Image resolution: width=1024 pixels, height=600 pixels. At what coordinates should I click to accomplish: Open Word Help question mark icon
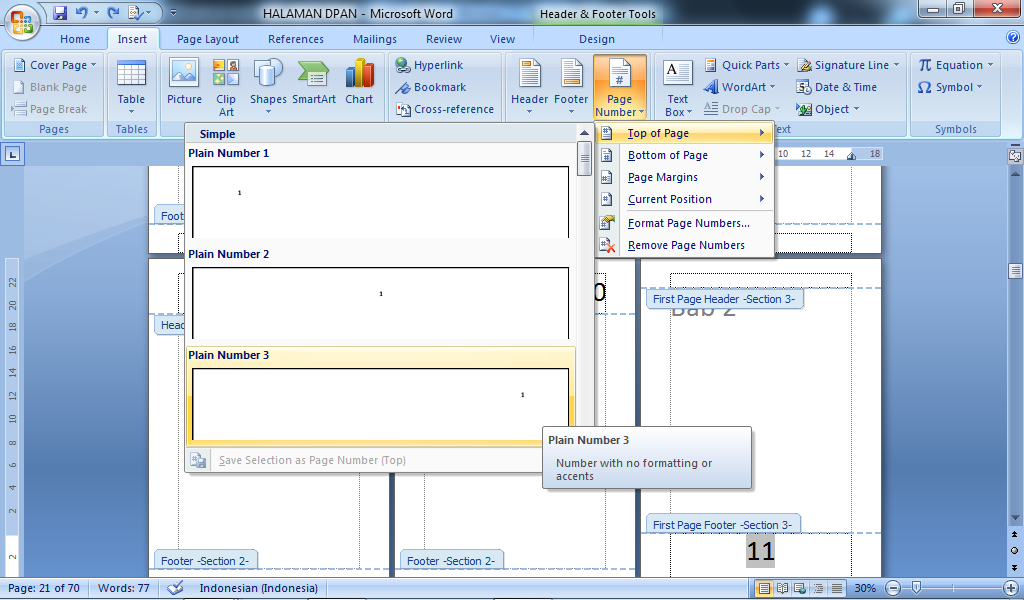1012,38
